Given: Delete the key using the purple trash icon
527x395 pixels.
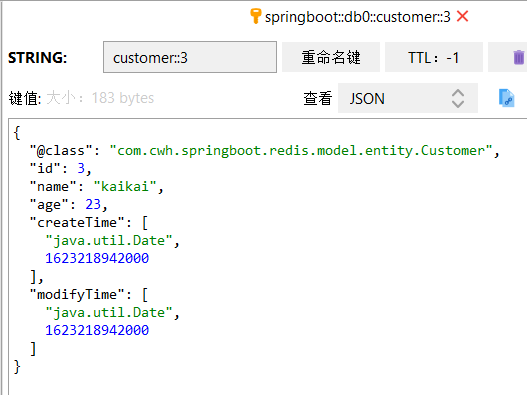Looking at the screenshot, I should click(x=518, y=57).
